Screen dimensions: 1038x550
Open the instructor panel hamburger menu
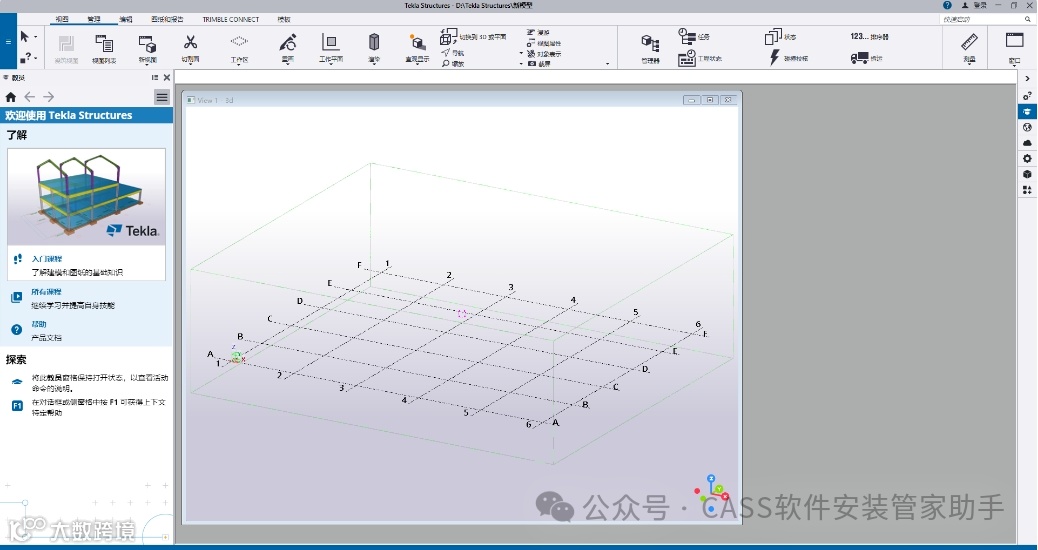pyautogui.click(x=162, y=97)
